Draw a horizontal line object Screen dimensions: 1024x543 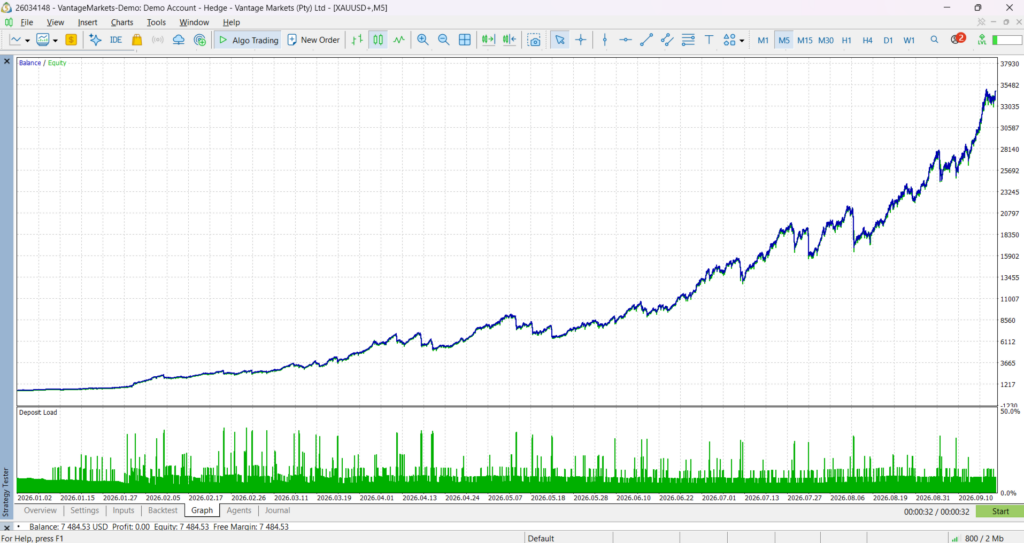pos(625,40)
